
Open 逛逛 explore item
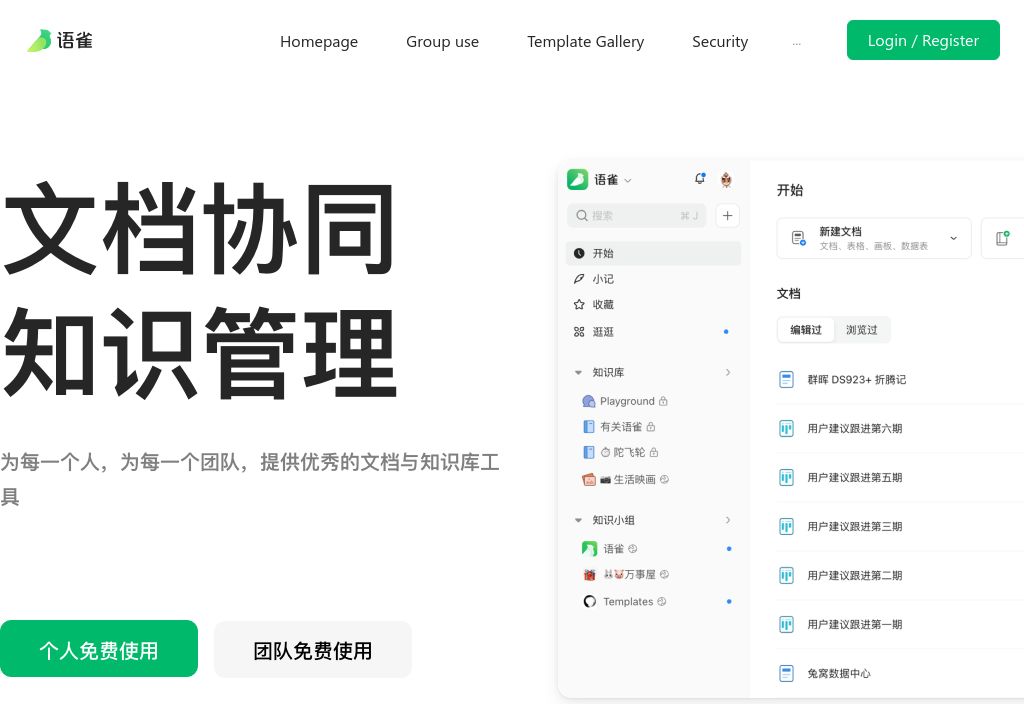[602, 332]
